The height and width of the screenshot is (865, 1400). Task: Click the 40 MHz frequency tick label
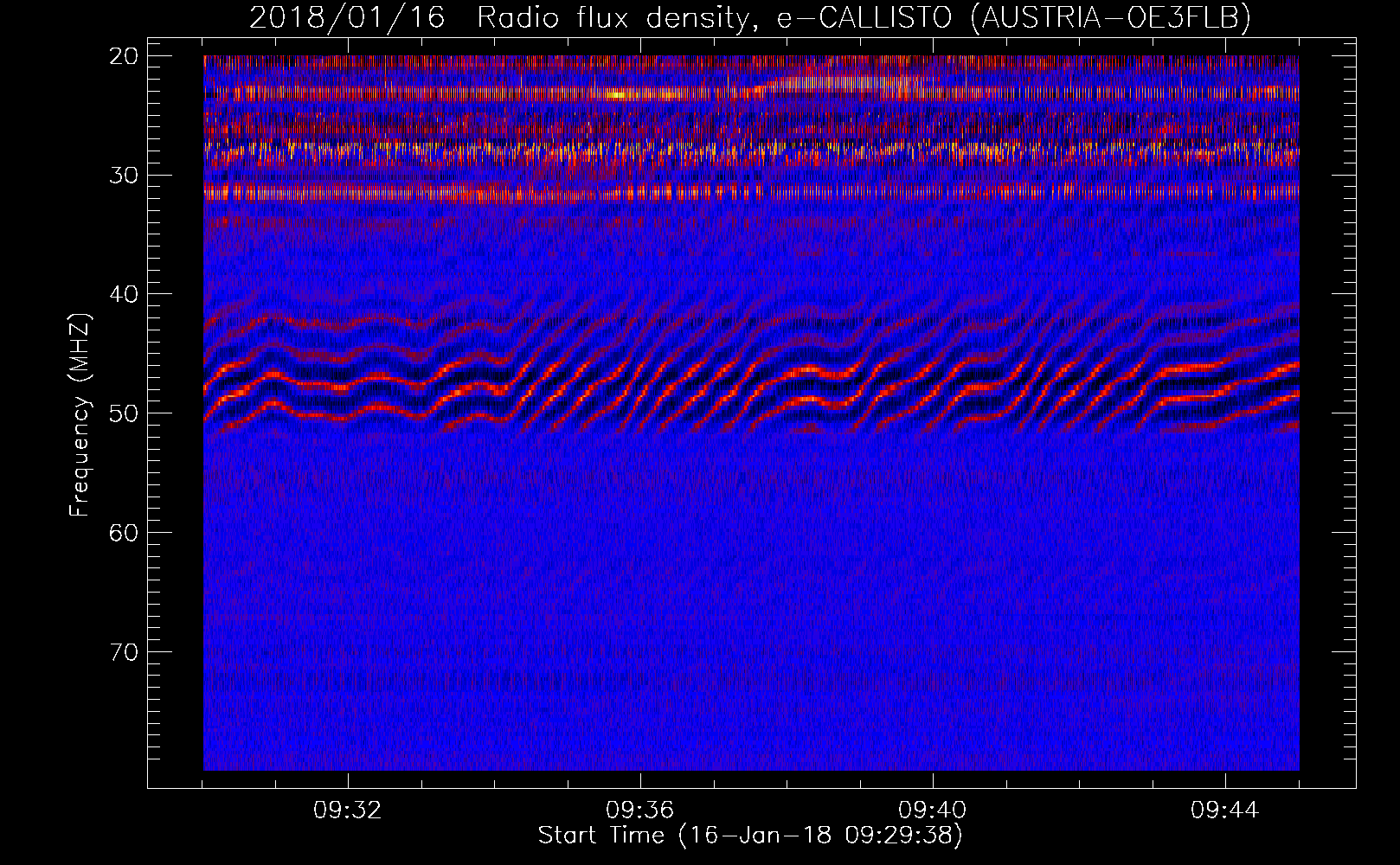point(125,294)
